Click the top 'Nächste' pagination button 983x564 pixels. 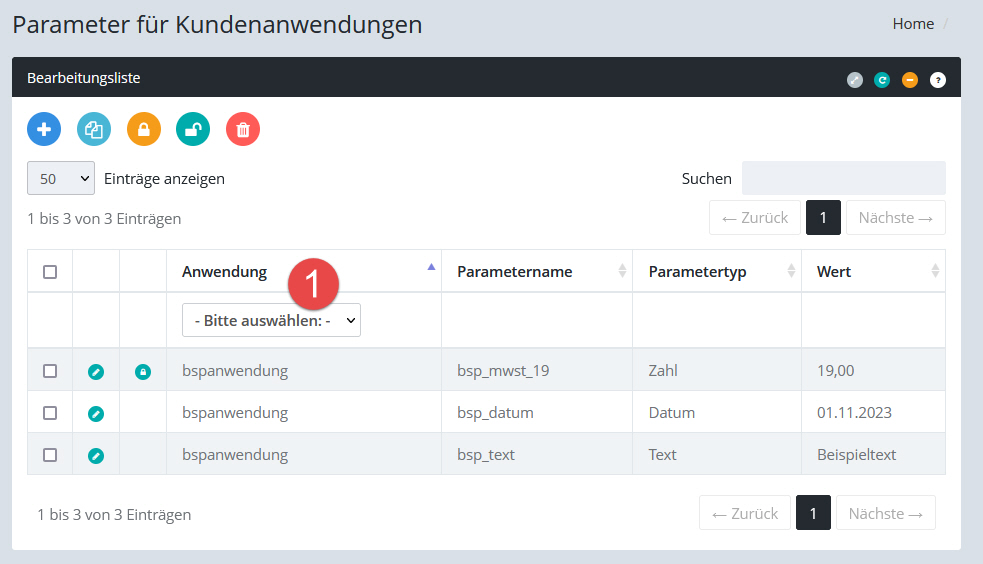point(895,218)
